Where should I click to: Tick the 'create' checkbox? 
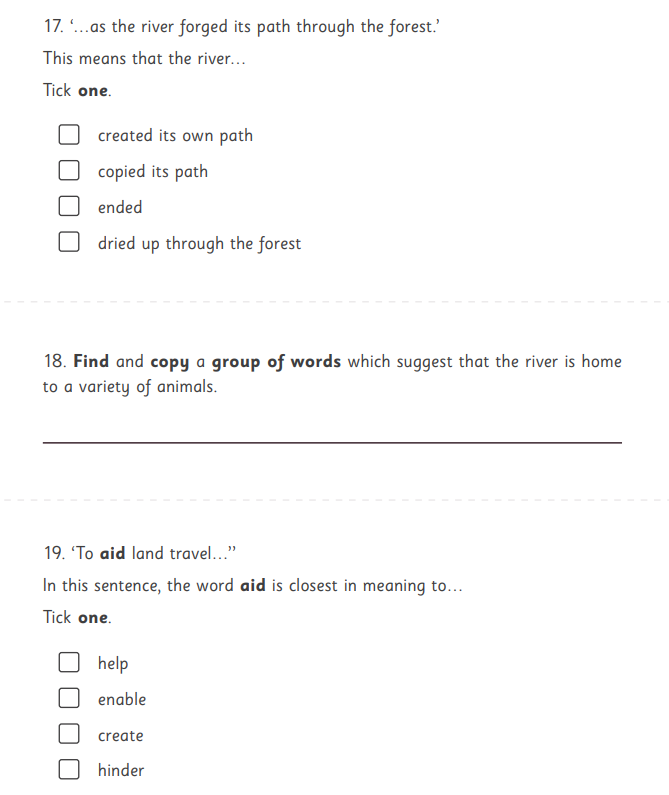click(x=69, y=733)
